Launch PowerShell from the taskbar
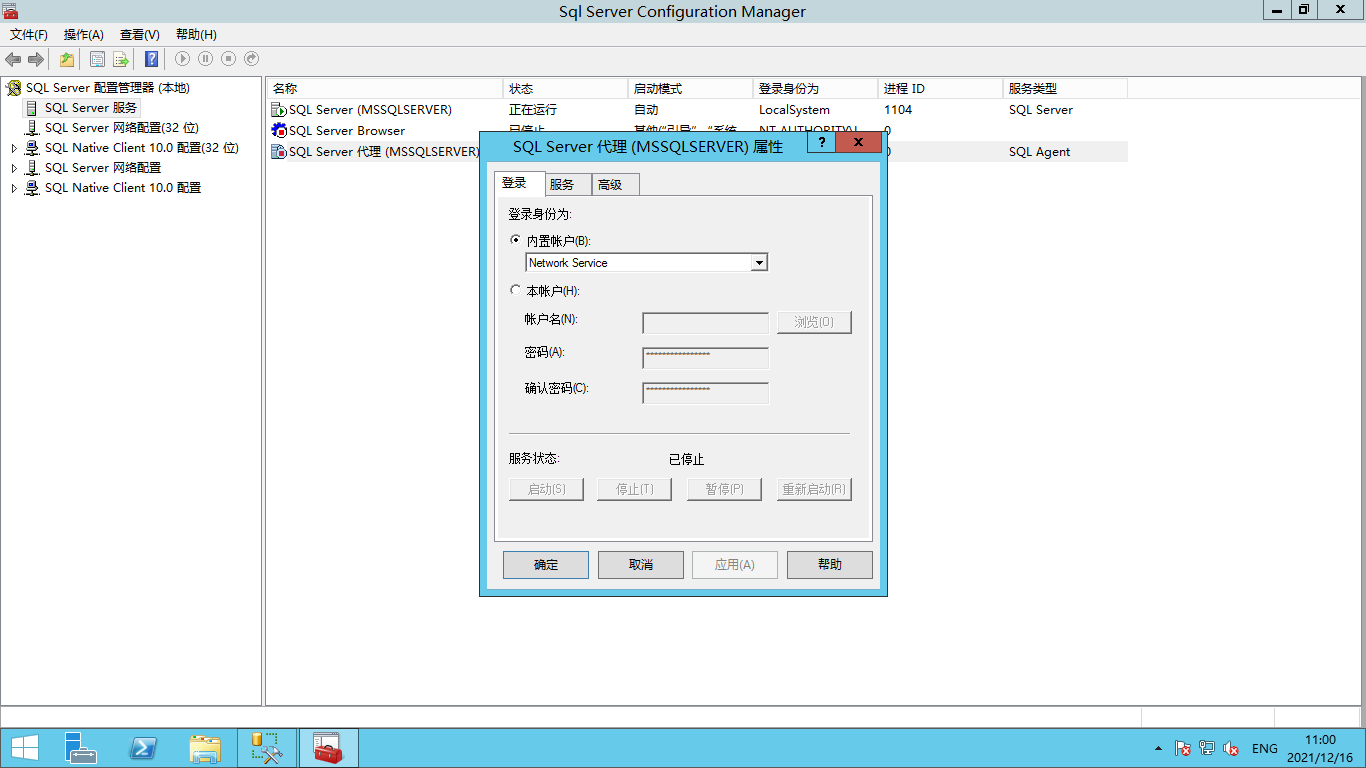The height and width of the screenshot is (768, 1366). point(143,748)
